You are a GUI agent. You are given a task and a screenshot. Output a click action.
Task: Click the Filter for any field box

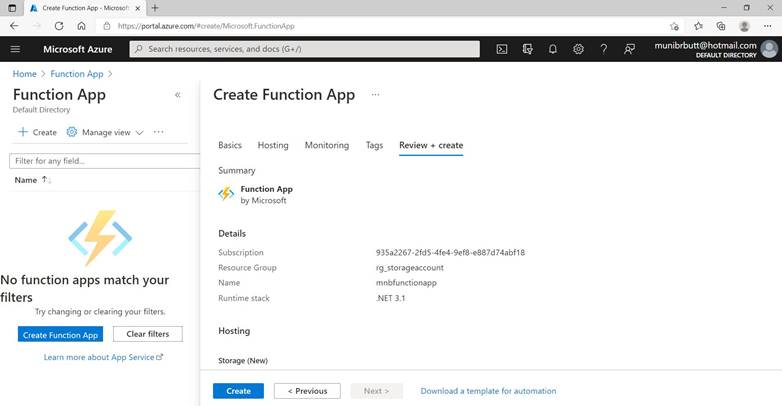104,161
